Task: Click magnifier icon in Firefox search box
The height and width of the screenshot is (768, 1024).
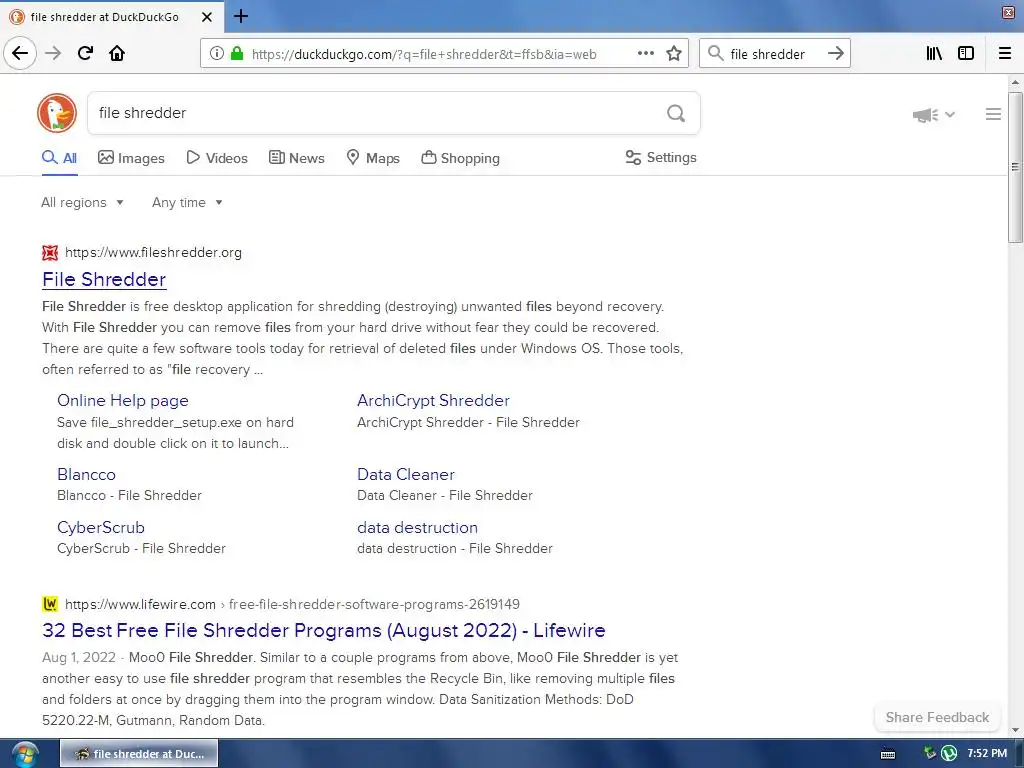Action: [x=715, y=53]
